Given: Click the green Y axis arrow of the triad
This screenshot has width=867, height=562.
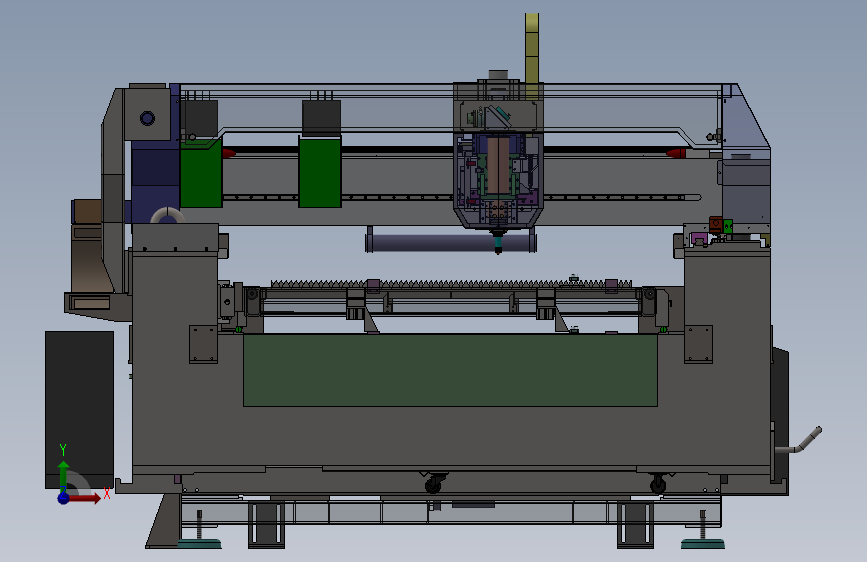Looking at the screenshot, I should point(63,475).
